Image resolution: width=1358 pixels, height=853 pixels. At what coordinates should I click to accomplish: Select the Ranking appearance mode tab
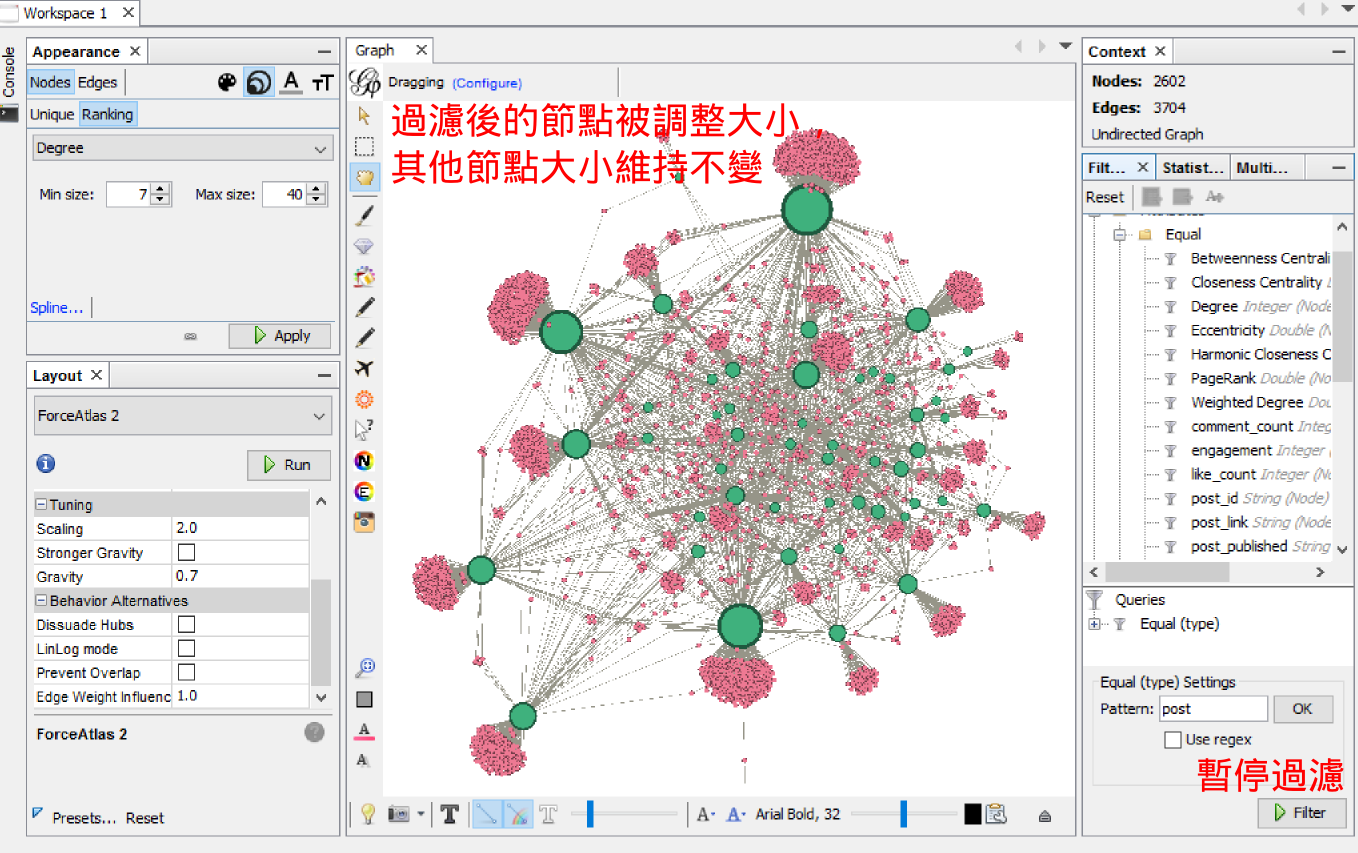[x=108, y=114]
